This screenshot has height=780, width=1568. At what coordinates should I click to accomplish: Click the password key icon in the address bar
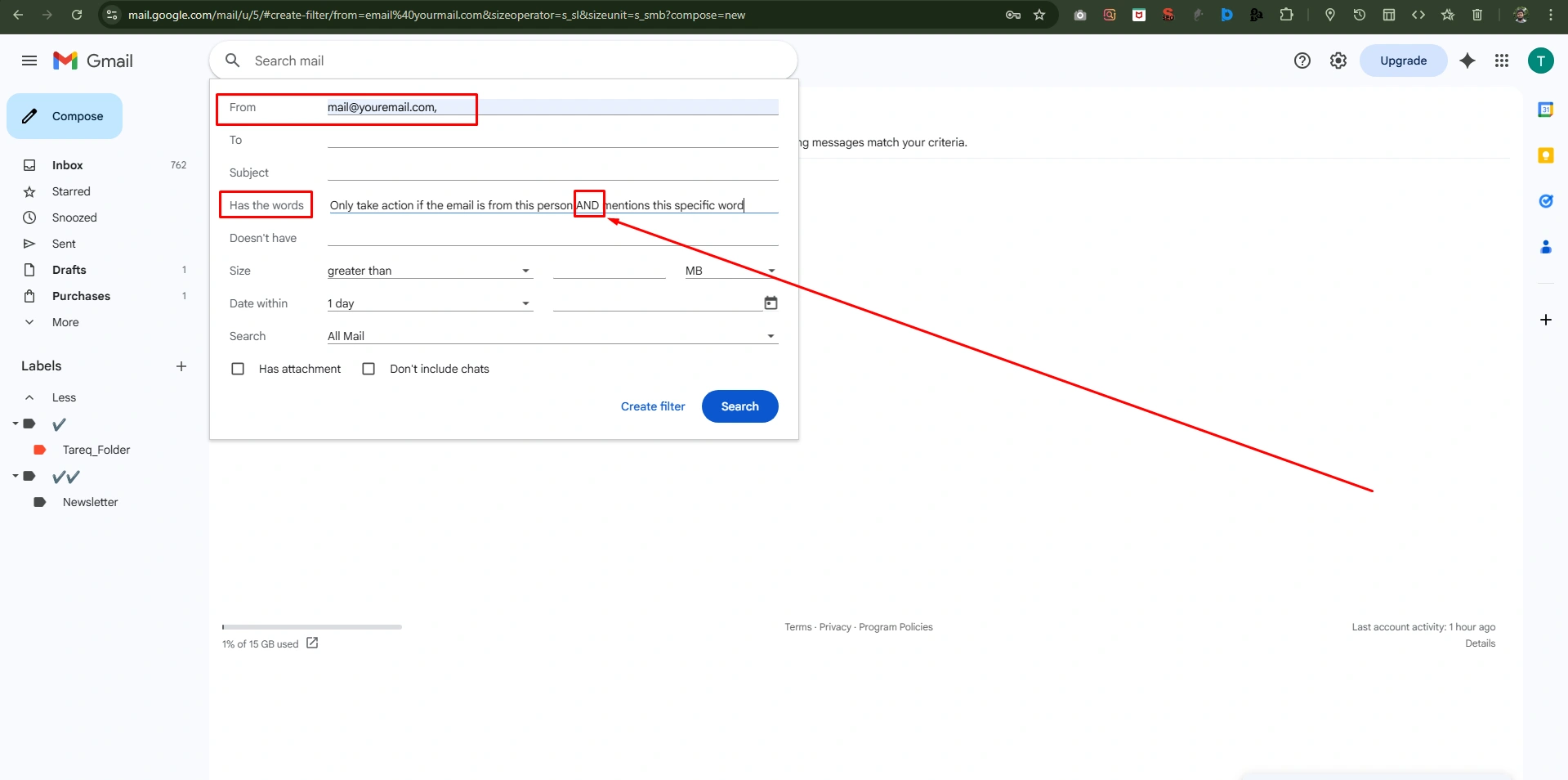click(1013, 15)
